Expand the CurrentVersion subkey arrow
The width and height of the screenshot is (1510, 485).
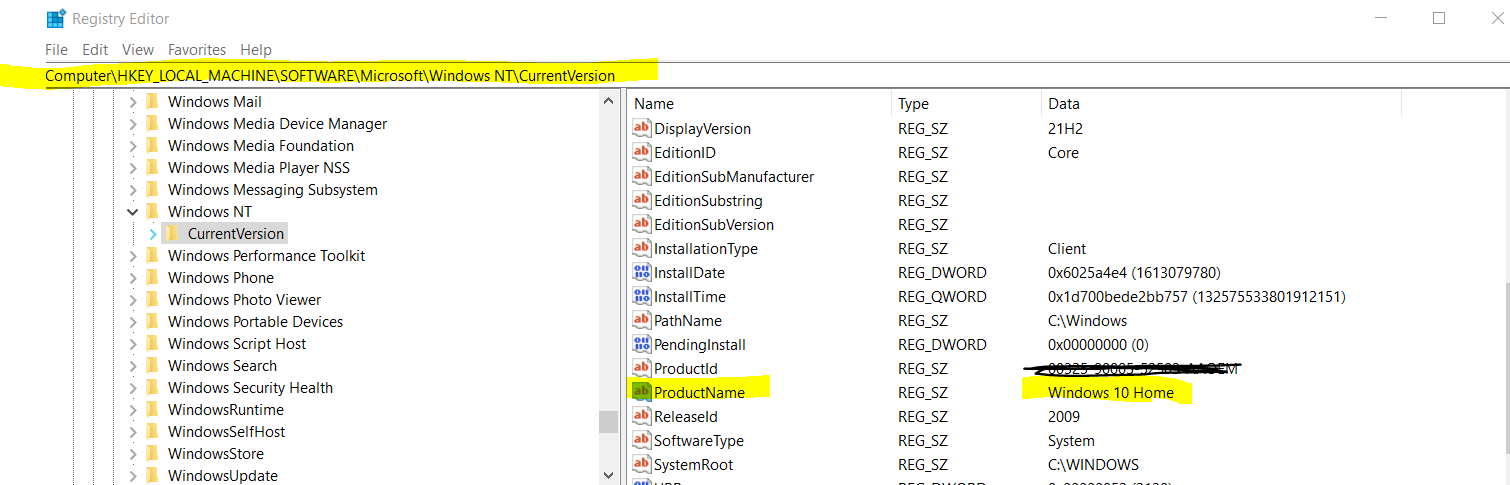(x=153, y=233)
